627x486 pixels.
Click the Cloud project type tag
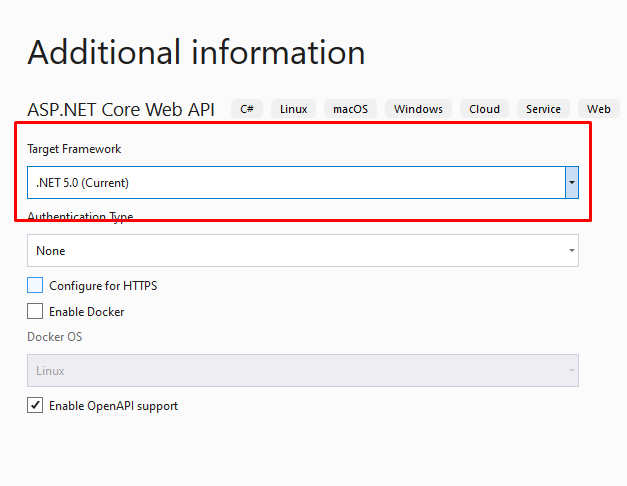[x=484, y=109]
